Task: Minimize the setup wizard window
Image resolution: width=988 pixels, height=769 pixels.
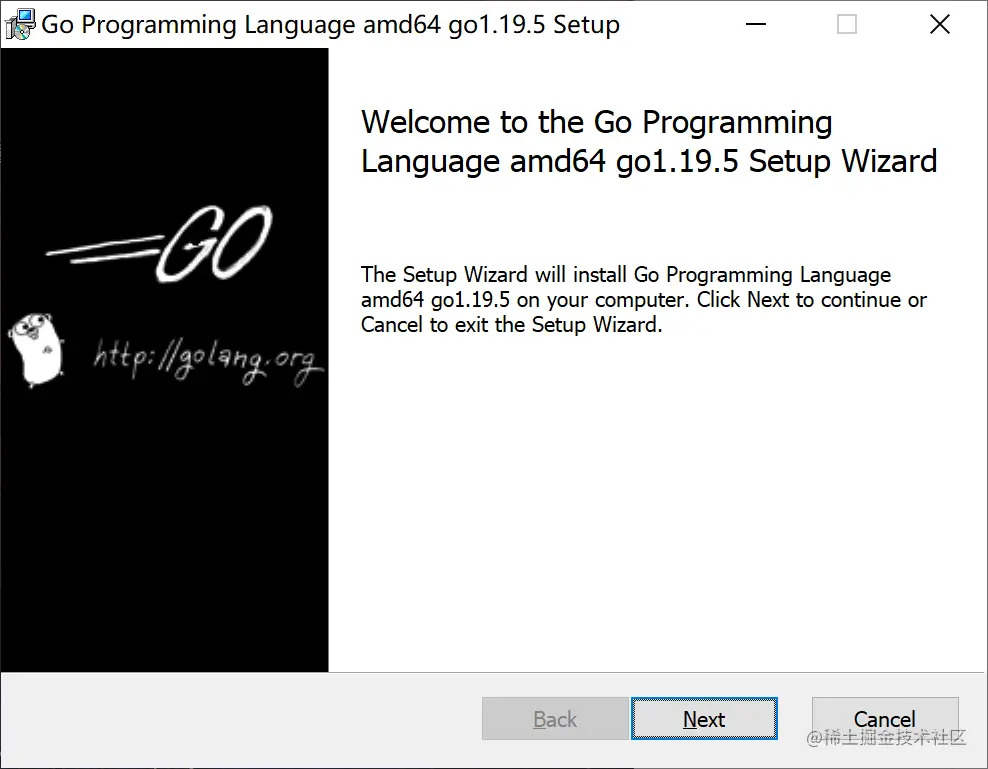Action: pyautogui.click(x=755, y=24)
